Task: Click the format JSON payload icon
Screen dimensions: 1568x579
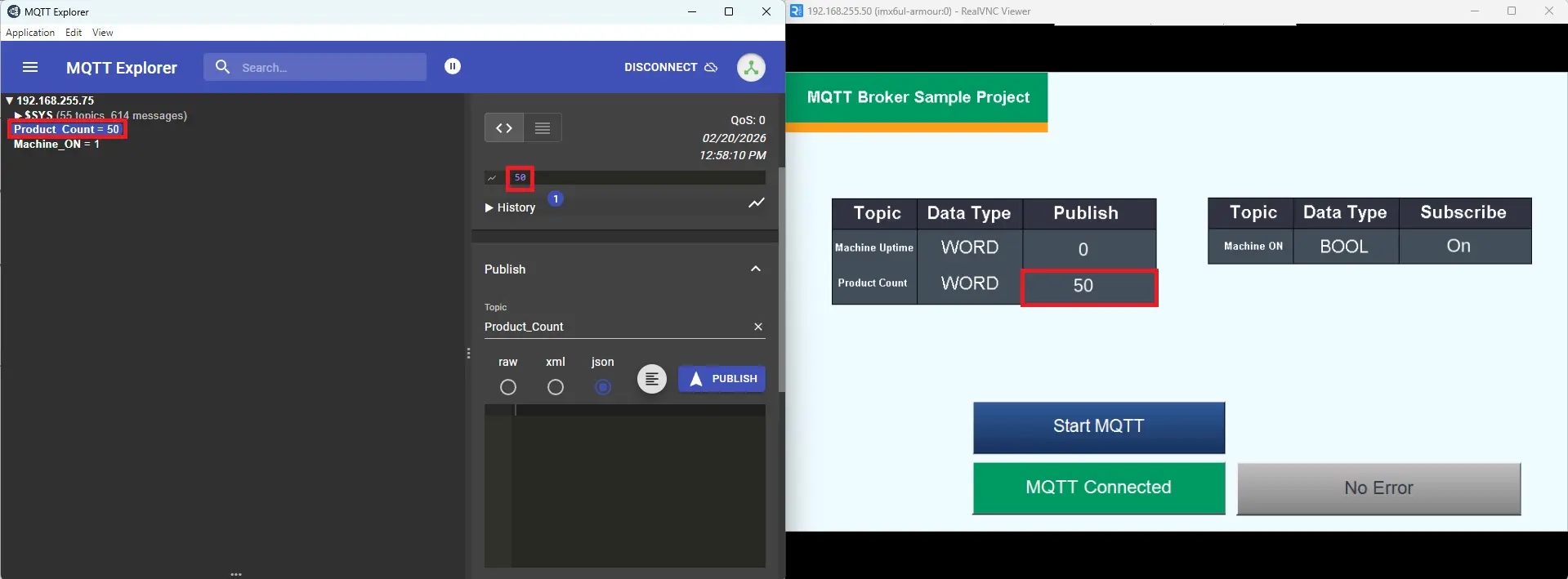Action: [652, 379]
